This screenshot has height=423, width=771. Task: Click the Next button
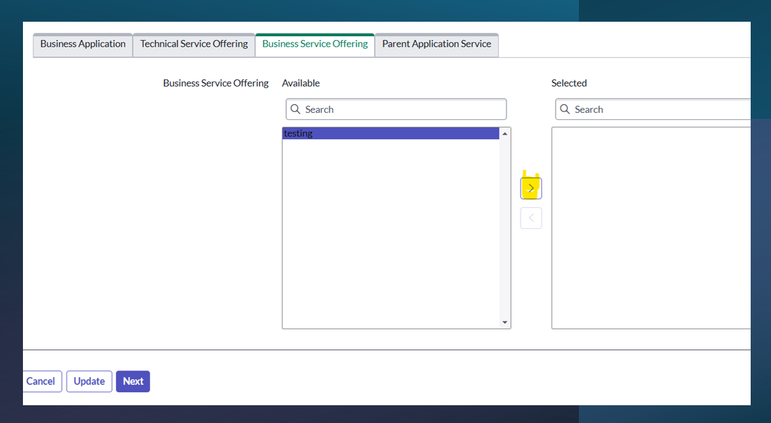click(133, 381)
